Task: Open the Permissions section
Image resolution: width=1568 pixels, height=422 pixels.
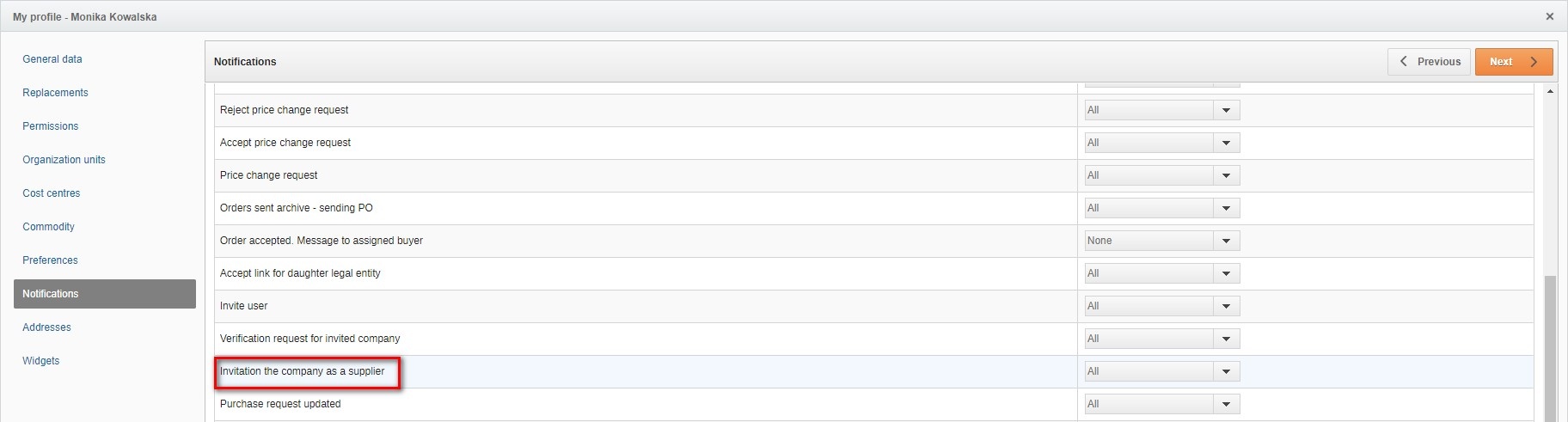Action: pos(50,126)
